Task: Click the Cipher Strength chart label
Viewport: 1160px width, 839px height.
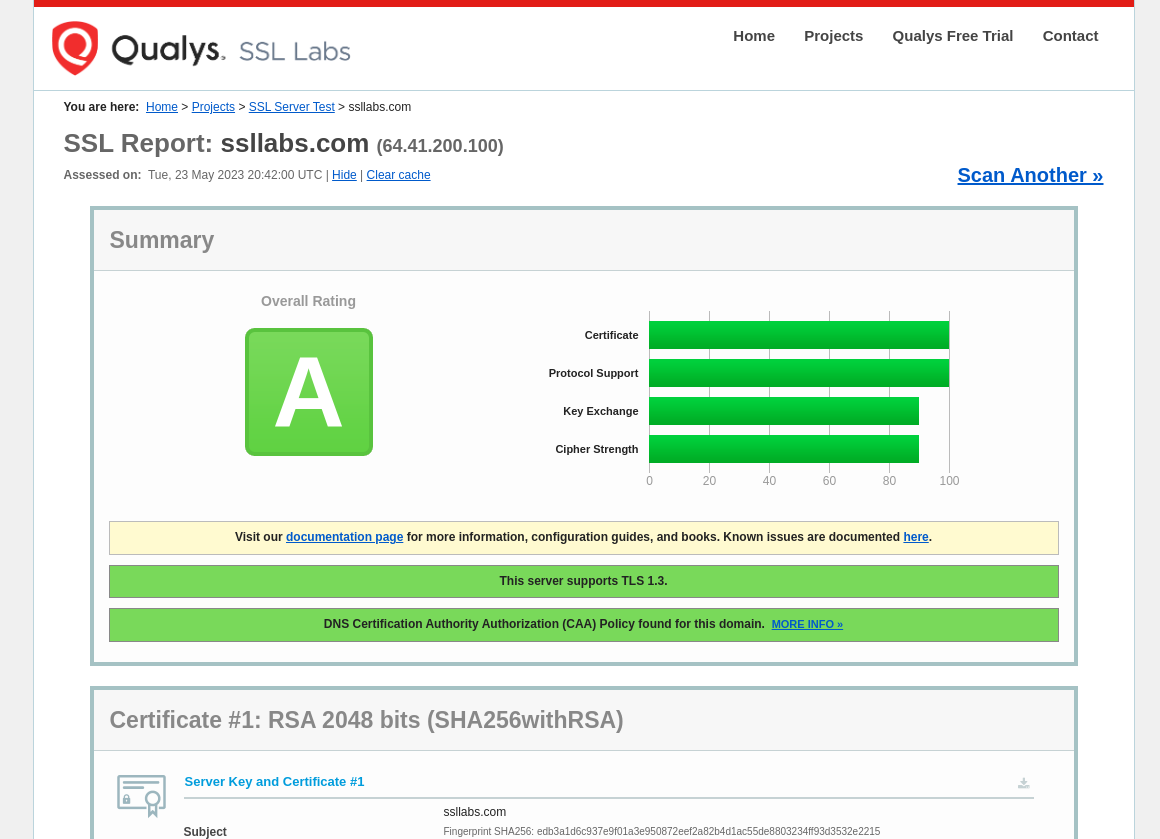Action: [x=596, y=449]
